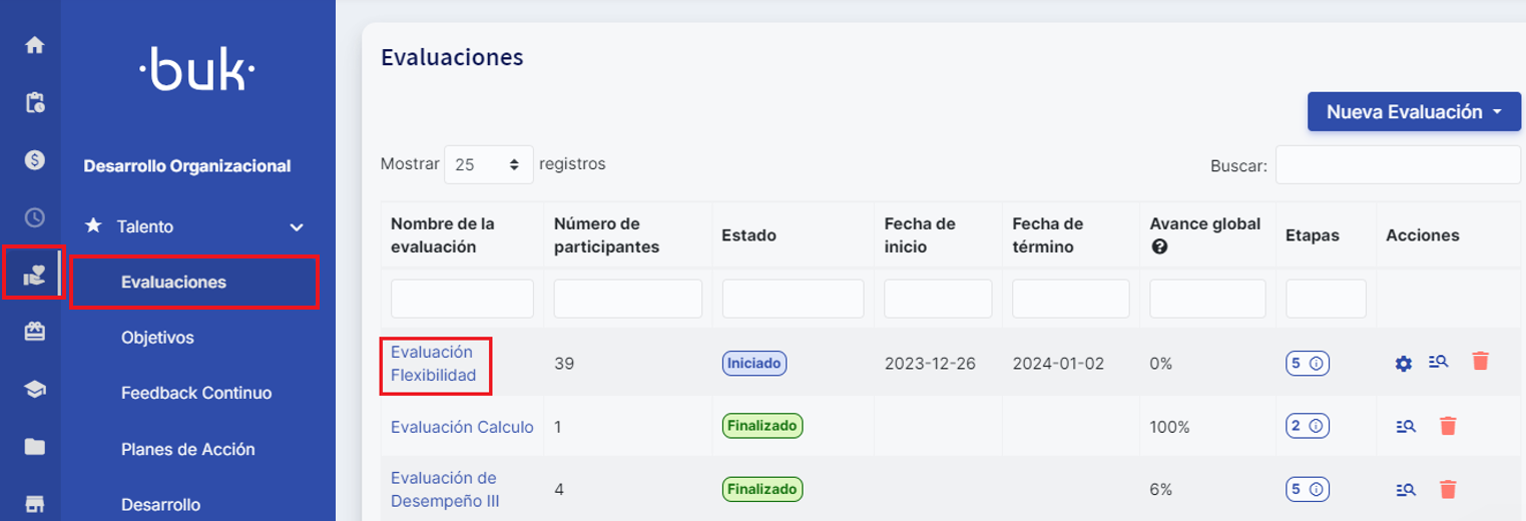Collapse the Talento menu chevron
Viewport: 1526px width, 521px height.
(296, 227)
